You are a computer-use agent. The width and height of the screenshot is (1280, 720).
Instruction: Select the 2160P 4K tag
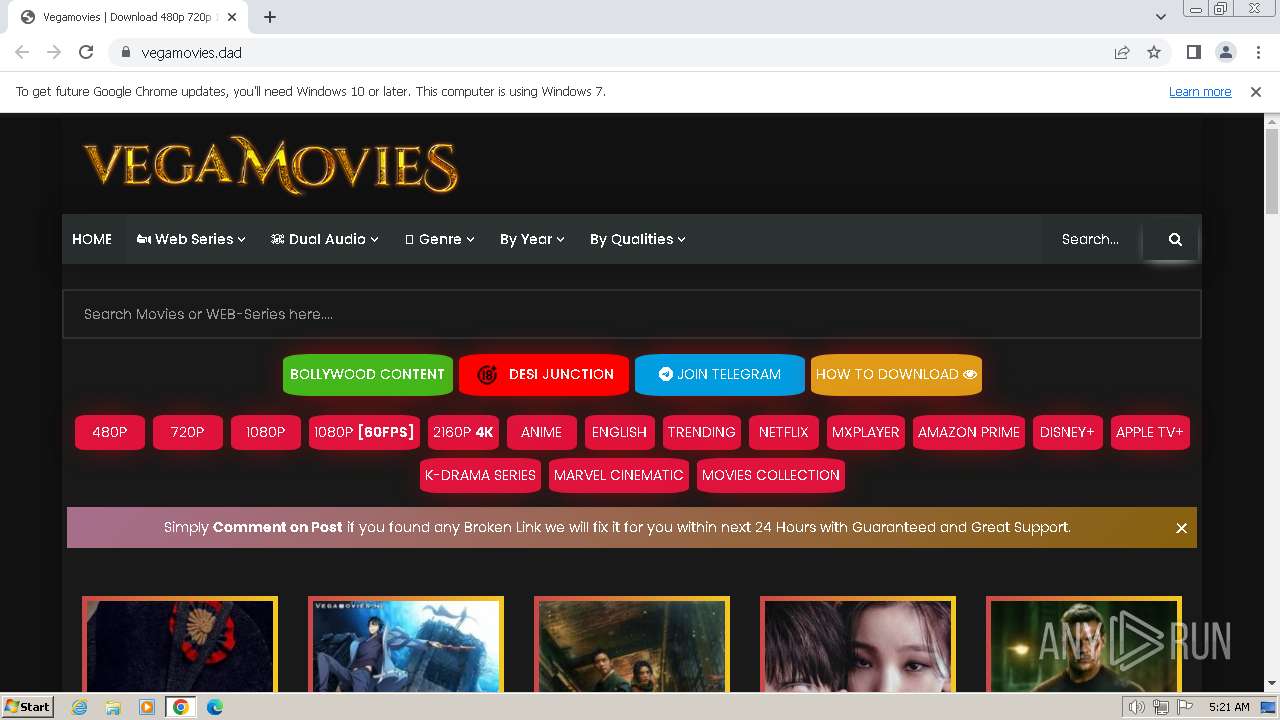463,432
